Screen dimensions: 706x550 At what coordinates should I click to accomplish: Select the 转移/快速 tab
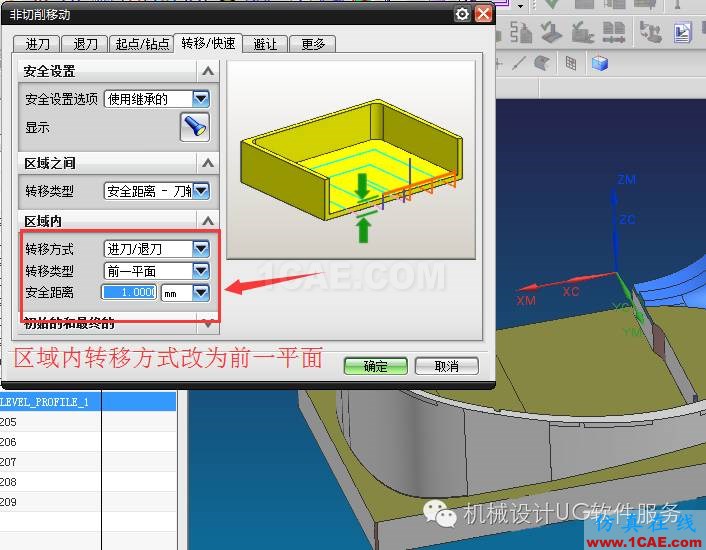[208, 43]
